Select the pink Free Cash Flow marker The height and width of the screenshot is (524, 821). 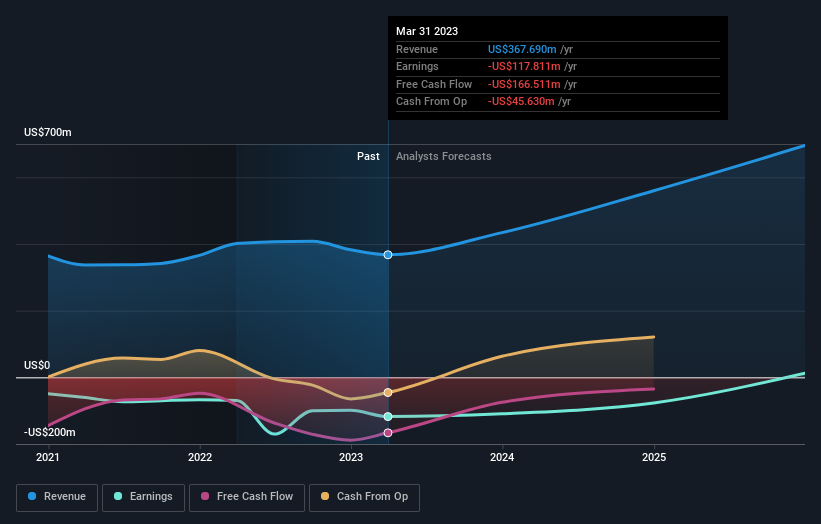[388, 433]
